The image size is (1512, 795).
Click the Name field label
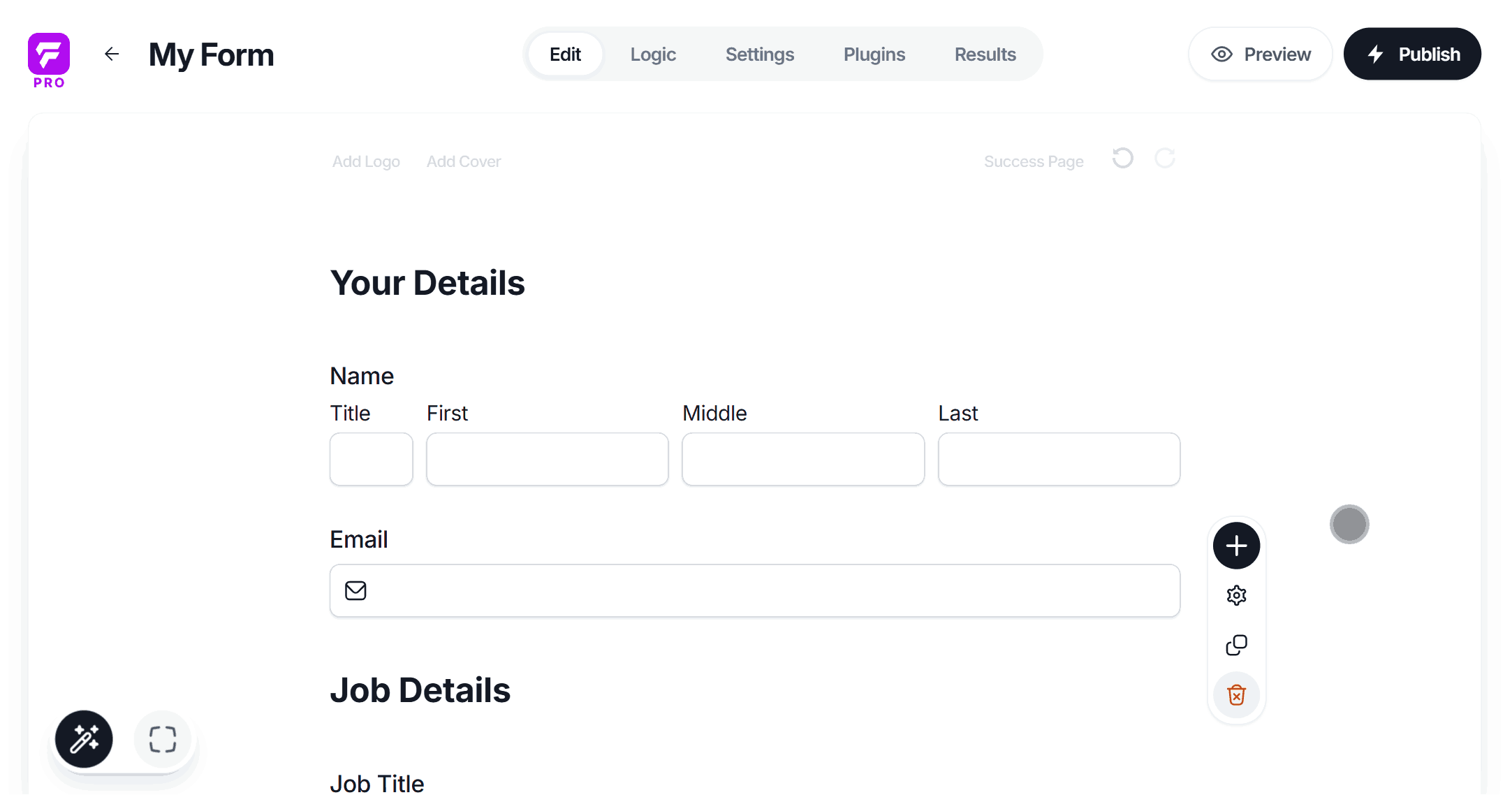(x=362, y=376)
